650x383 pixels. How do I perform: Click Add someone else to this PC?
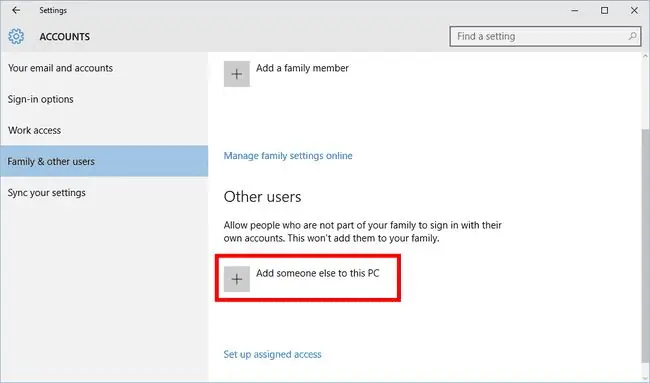[x=318, y=273]
